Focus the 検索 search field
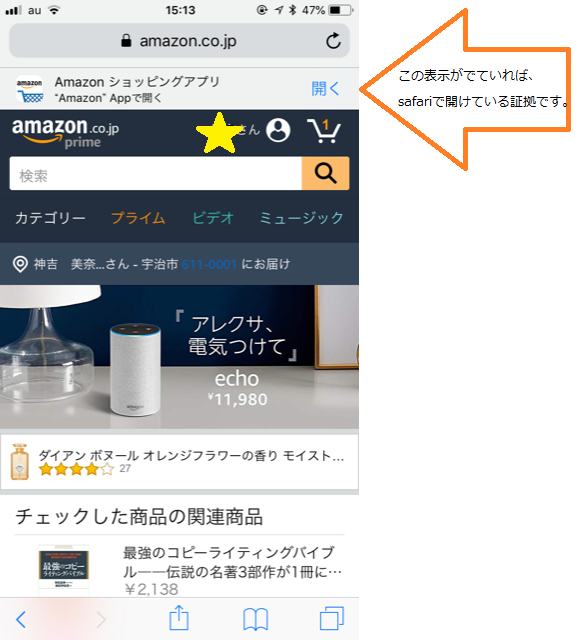This screenshot has height=640, width=585. click(156, 173)
